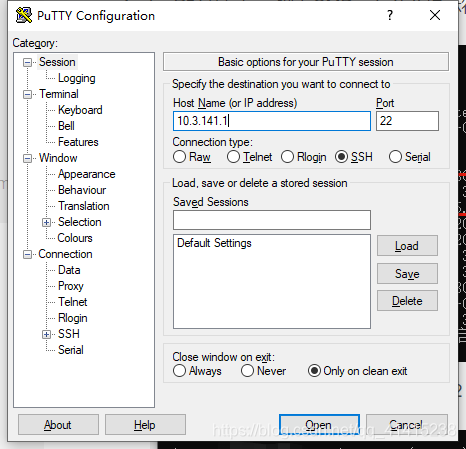Viewport: 466px width, 449px height.
Task: Click the Load button
Action: pos(407,246)
